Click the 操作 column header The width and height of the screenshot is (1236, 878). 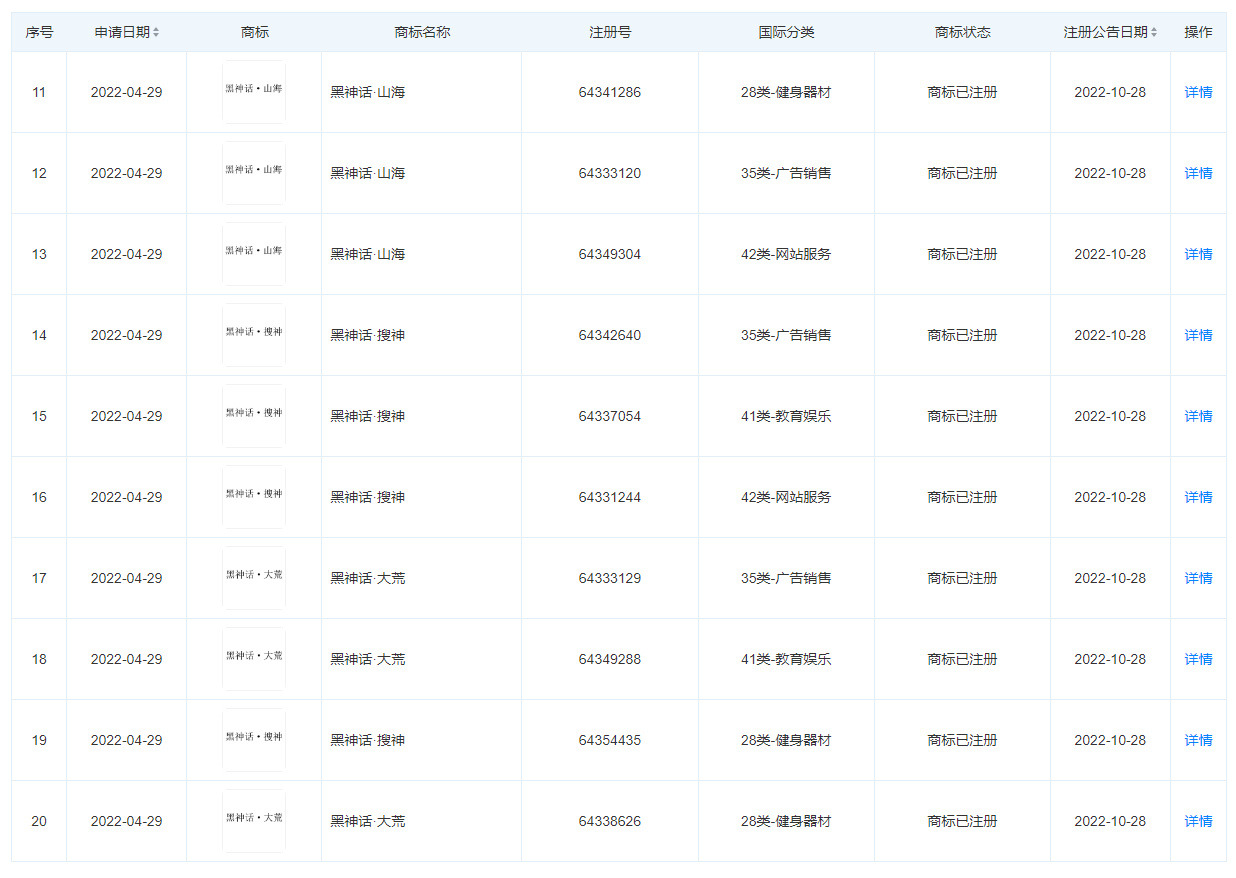pyautogui.click(x=1198, y=32)
